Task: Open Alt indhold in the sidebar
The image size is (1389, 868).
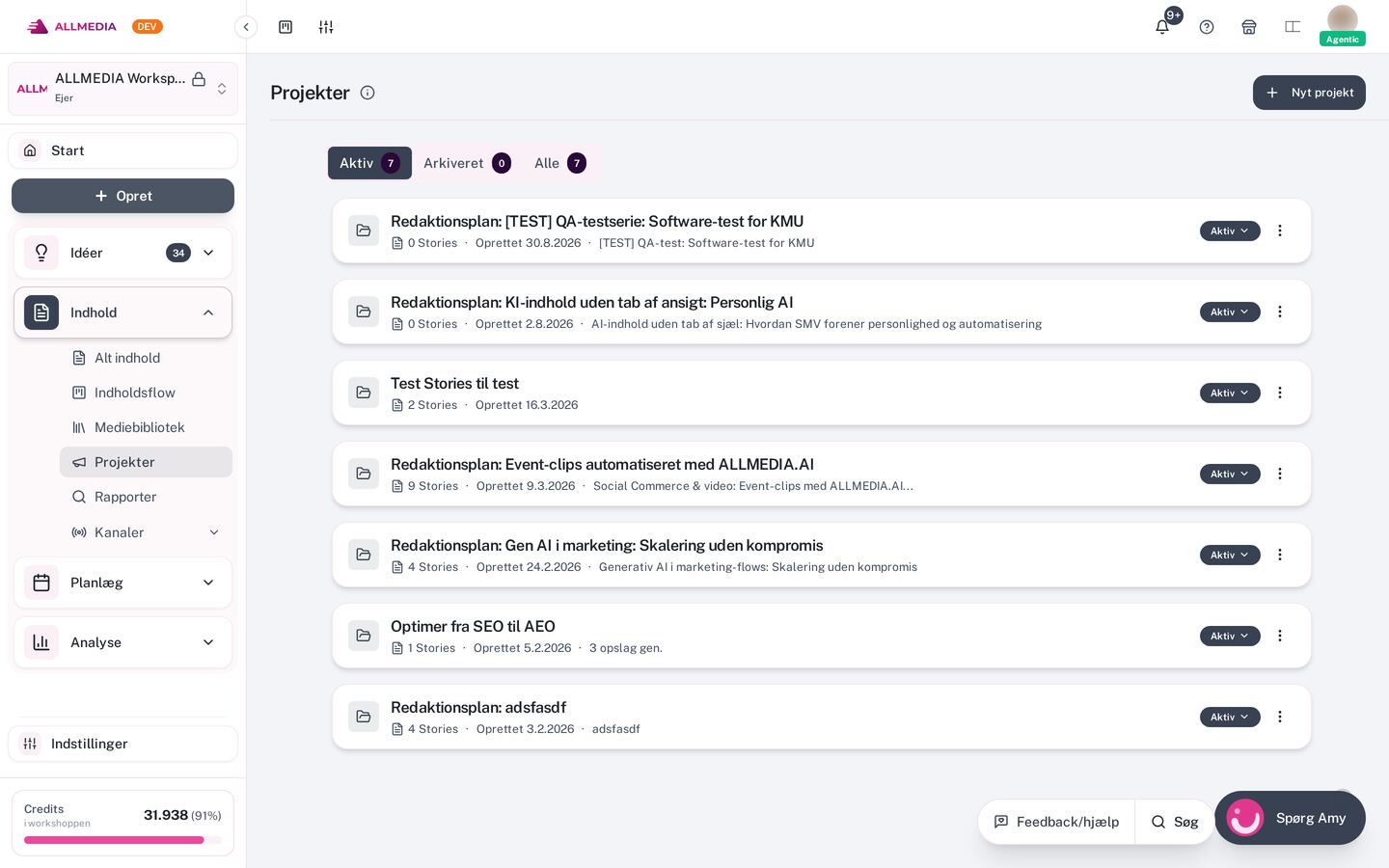Action: [x=146, y=358]
